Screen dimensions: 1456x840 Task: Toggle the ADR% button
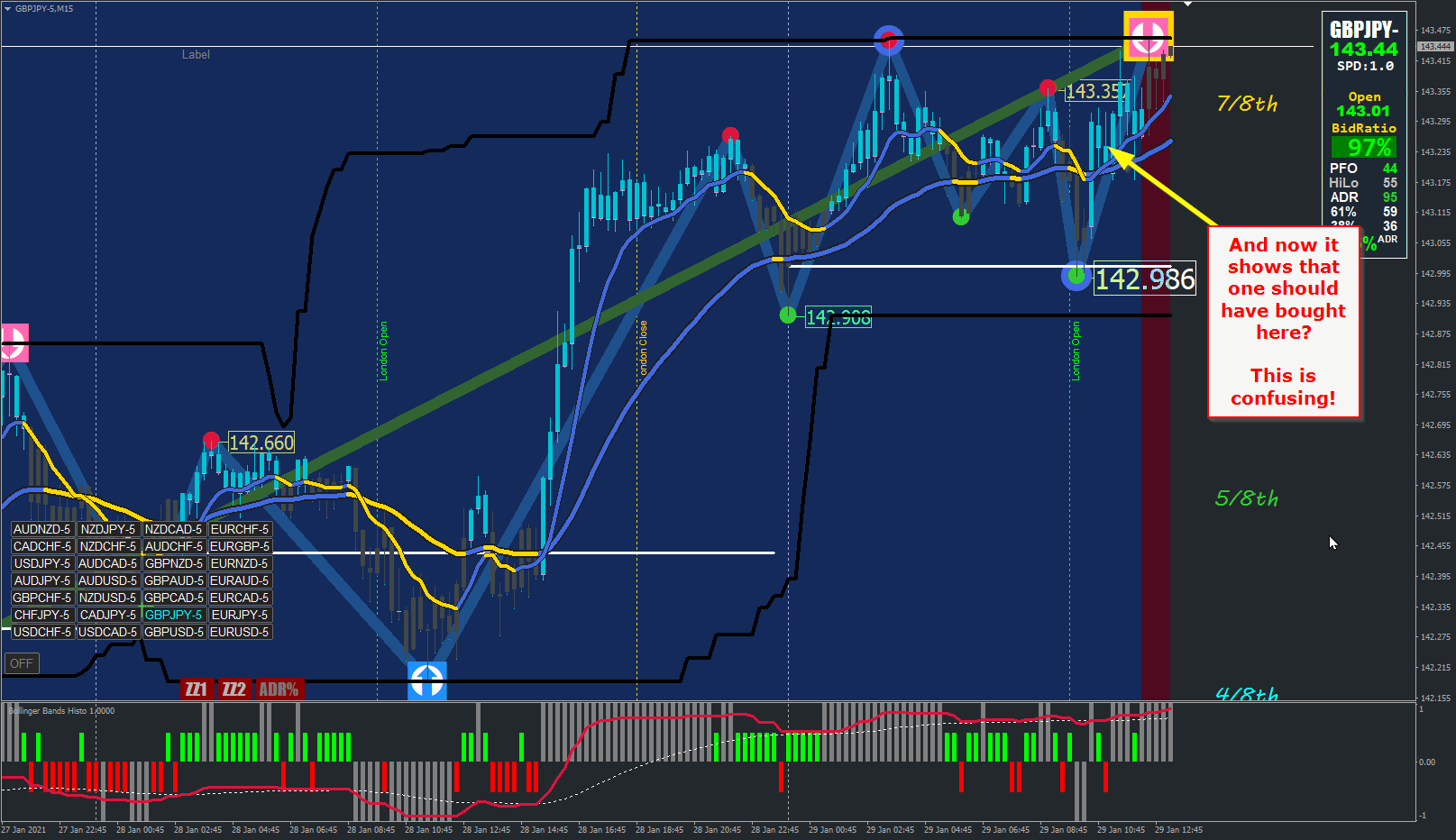coord(279,689)
